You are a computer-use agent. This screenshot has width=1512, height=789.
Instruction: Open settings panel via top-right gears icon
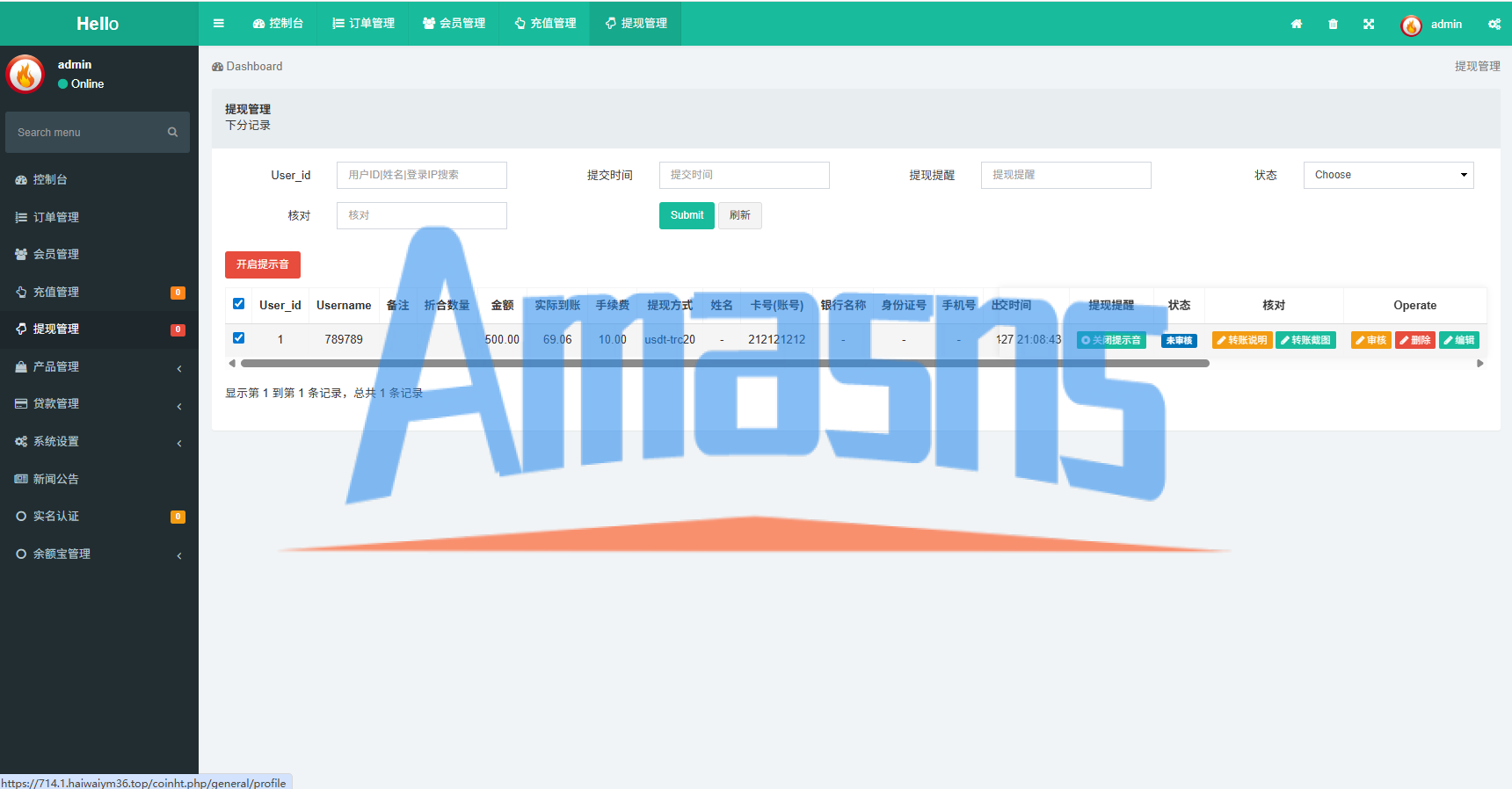point(1494,24)
